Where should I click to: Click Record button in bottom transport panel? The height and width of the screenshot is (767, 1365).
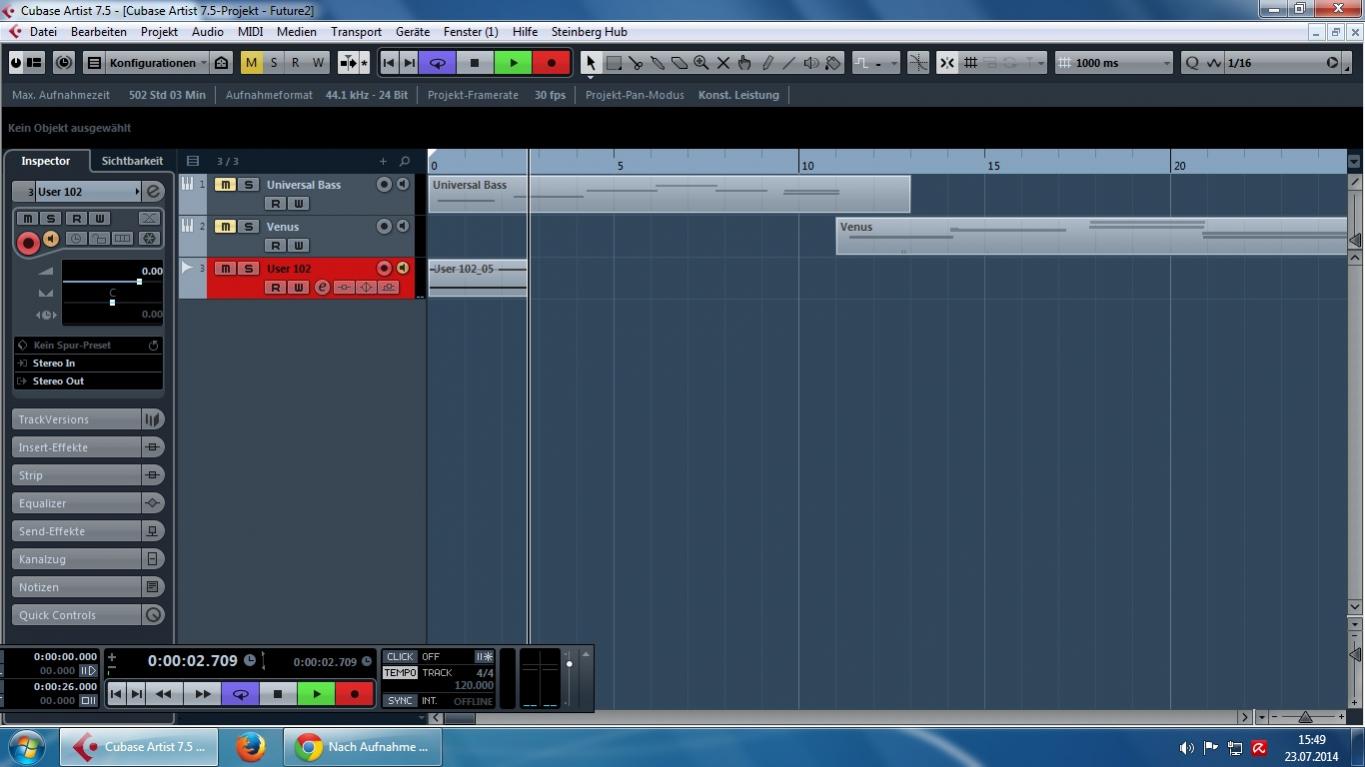click(x=354, y=694)
